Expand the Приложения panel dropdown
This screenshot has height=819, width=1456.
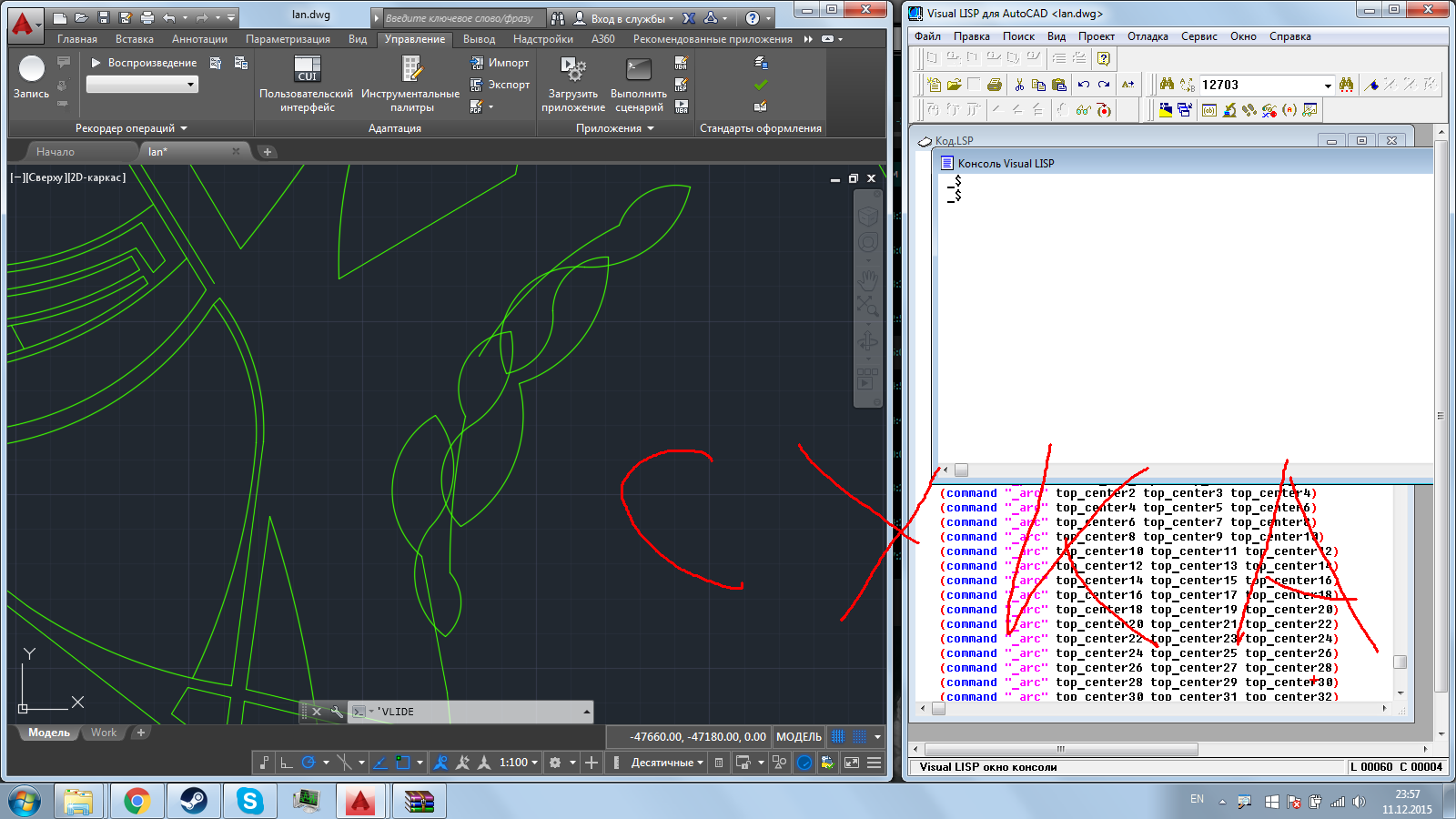click(615, 128)
